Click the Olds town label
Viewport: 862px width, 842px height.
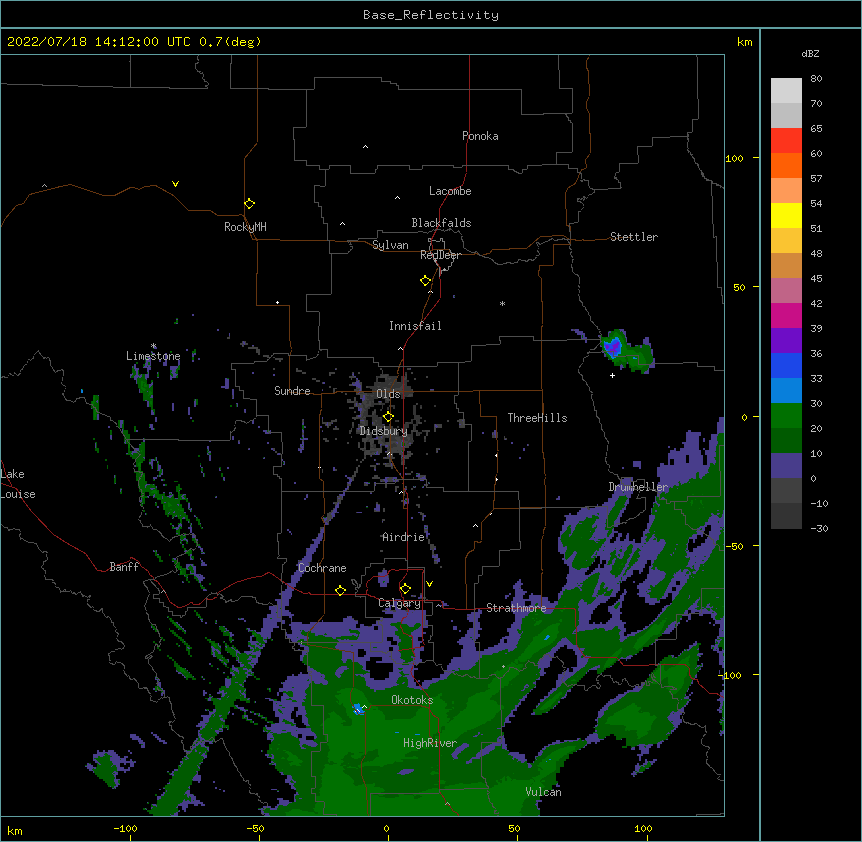[x=388, y=394]
